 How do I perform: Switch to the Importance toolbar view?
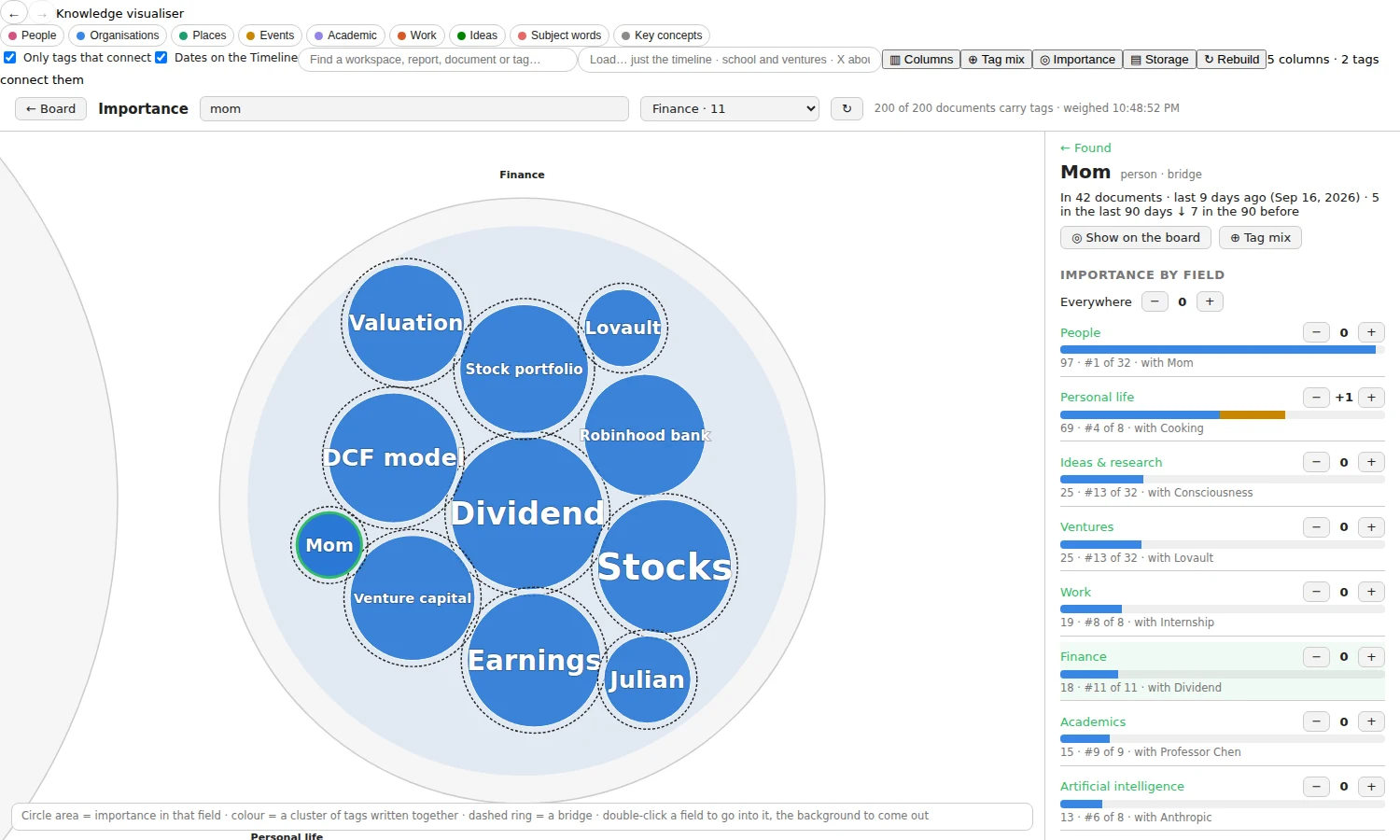point(1077,60)
